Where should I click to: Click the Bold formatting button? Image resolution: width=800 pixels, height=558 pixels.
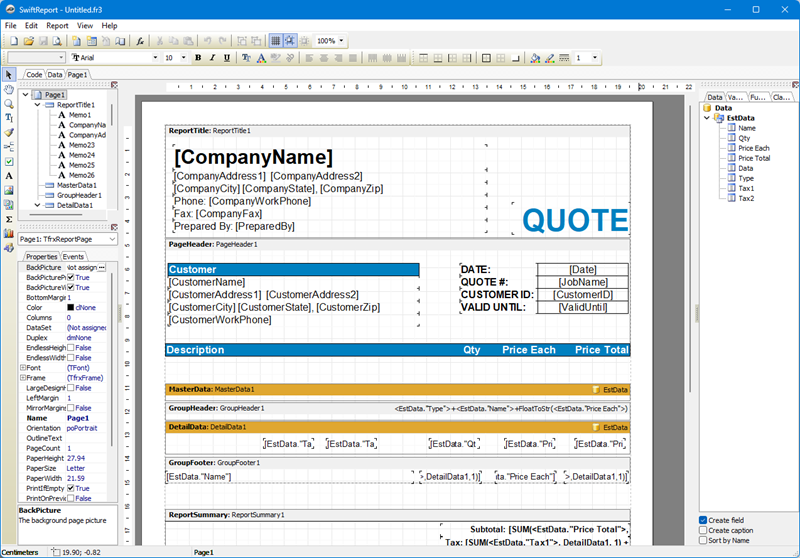click(198, 58)
